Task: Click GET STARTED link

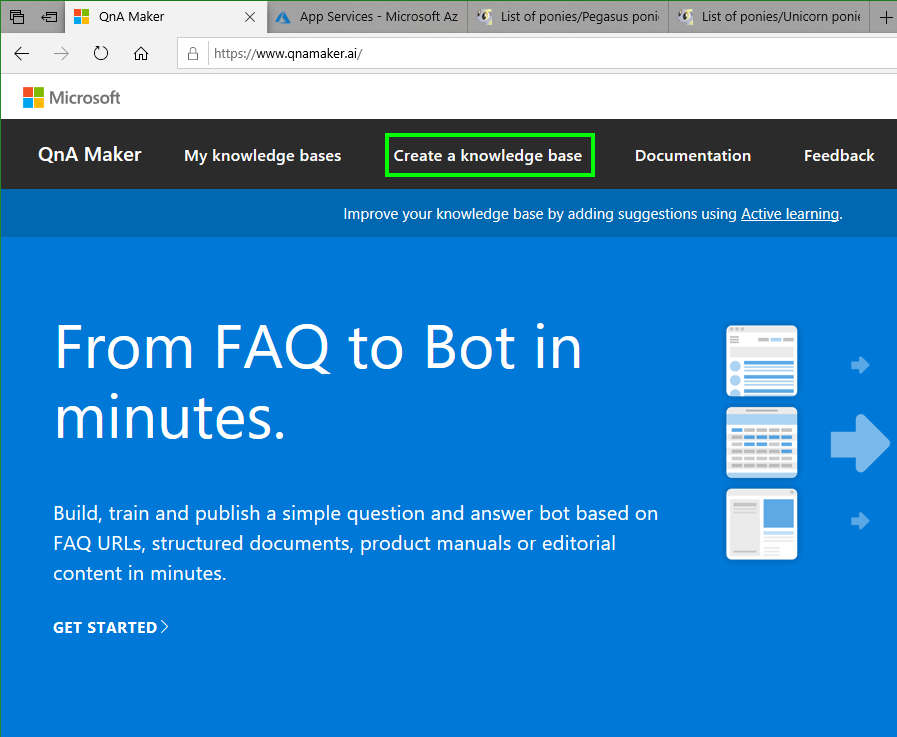Action: [x=110, y=627]
